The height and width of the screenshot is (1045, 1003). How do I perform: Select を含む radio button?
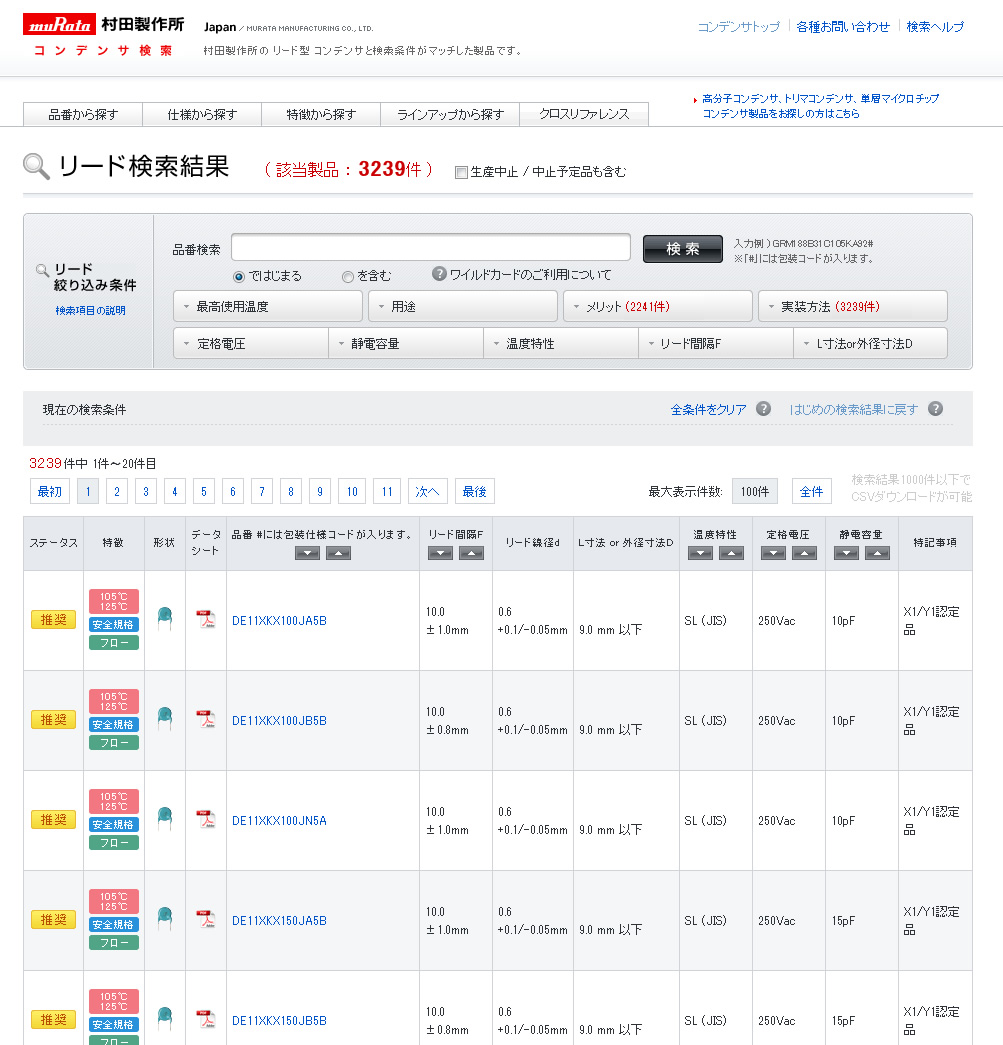pos(347,277)
